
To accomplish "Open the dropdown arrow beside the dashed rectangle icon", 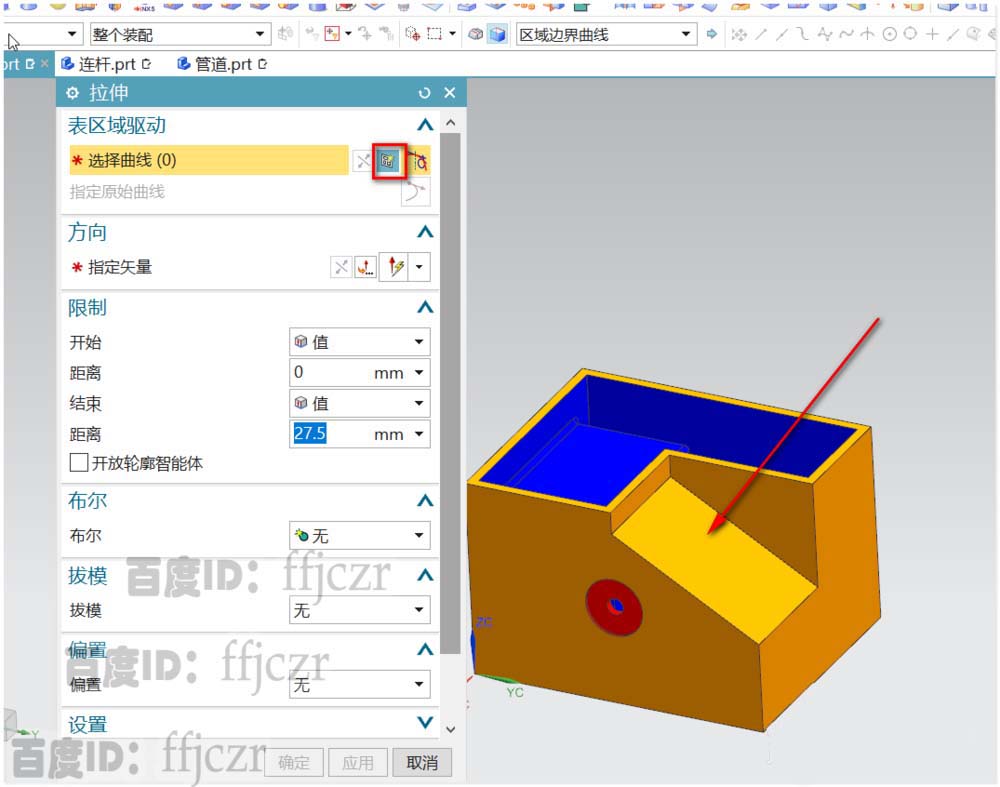I will [452, 34].
